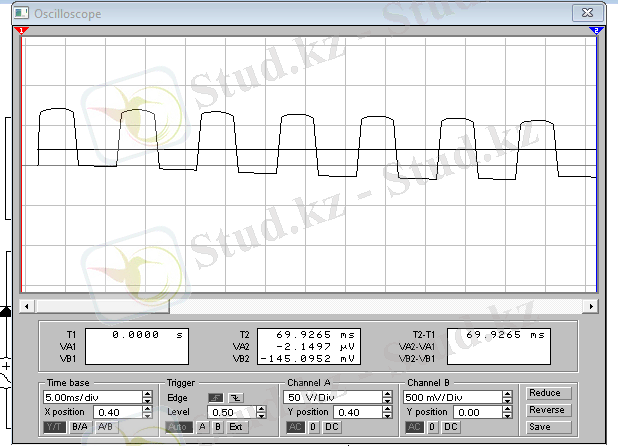Select rising edge trigger icon
Viewport: 618px width, 446px height.
[216, 398]
